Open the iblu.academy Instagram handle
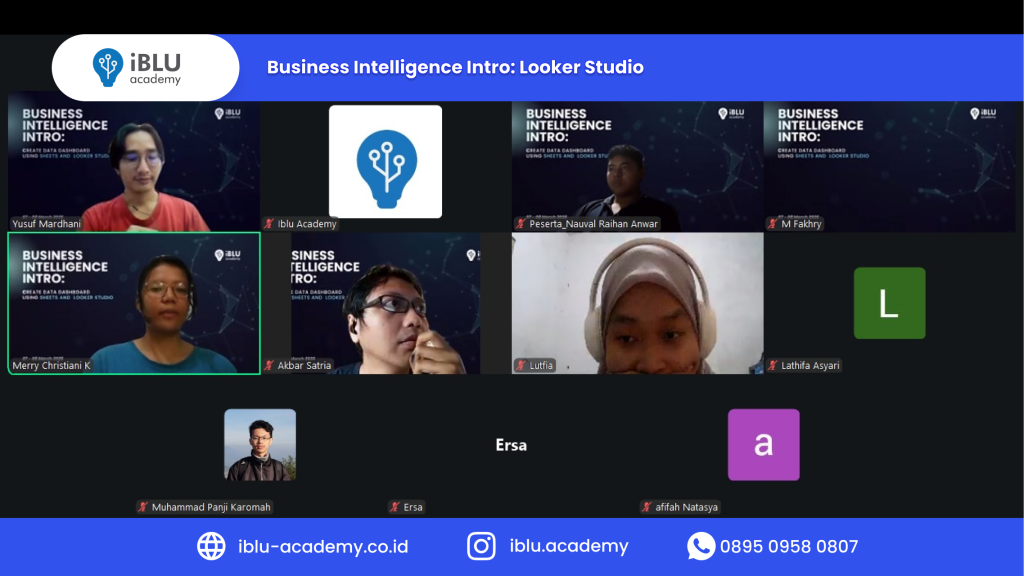This screenshot has width=1024, height=576. 569,546
